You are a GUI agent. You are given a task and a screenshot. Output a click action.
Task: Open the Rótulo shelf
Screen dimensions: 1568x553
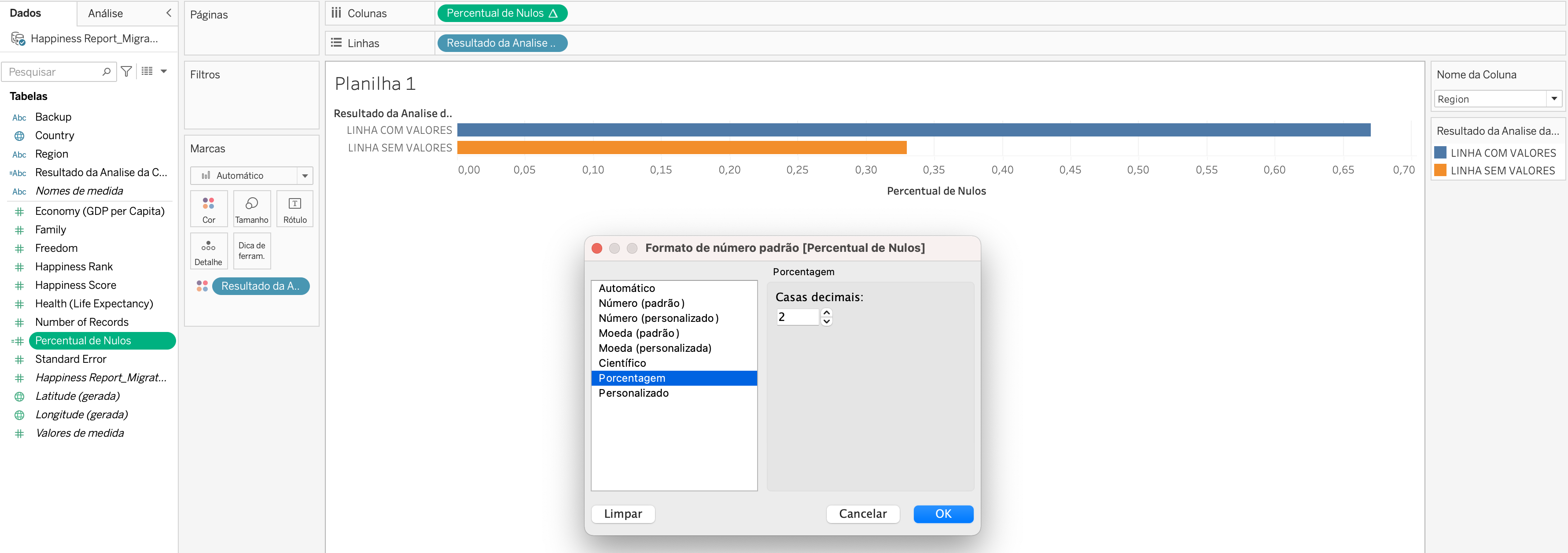coord(294,208)
